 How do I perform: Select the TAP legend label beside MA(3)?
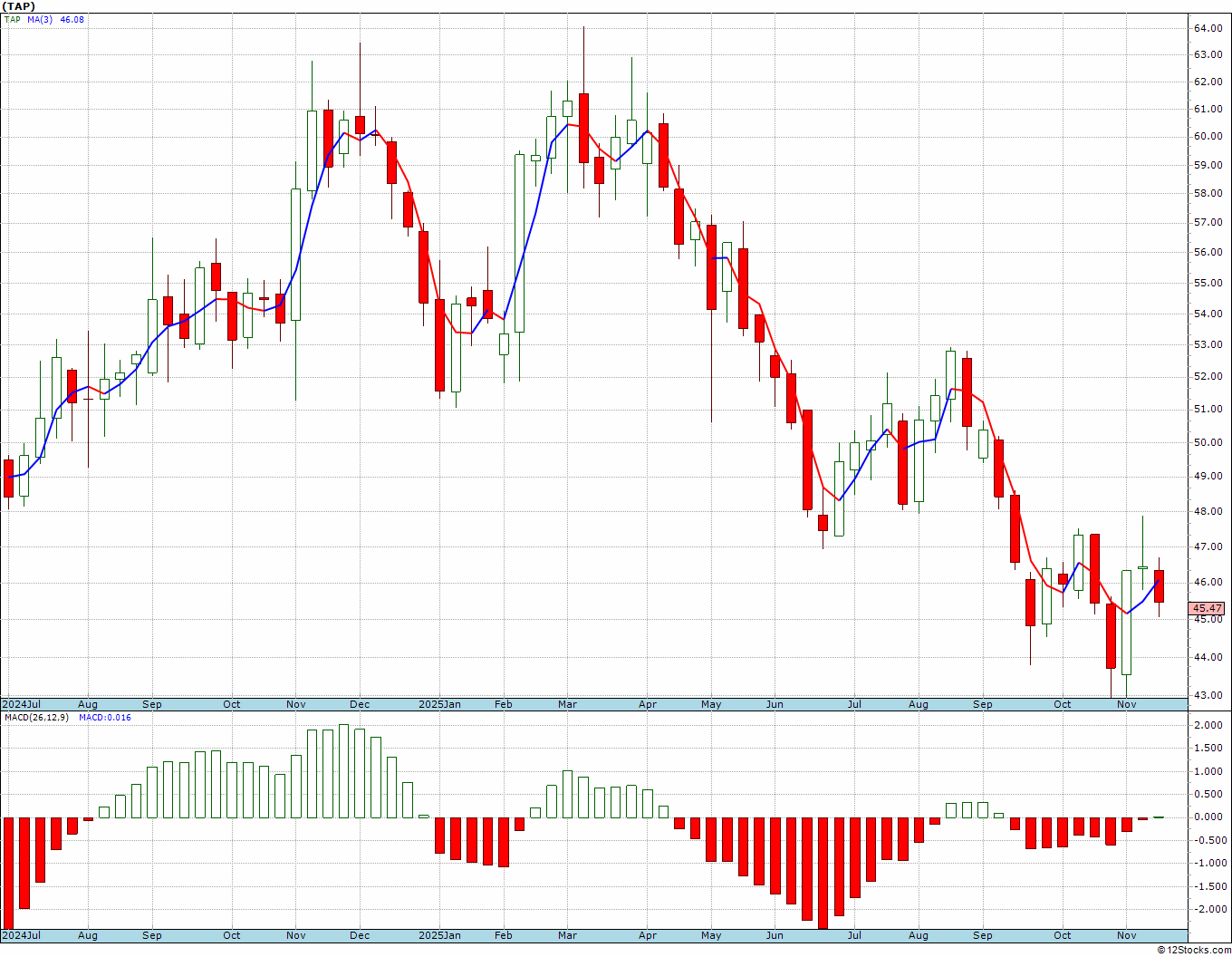coord(12,19)
